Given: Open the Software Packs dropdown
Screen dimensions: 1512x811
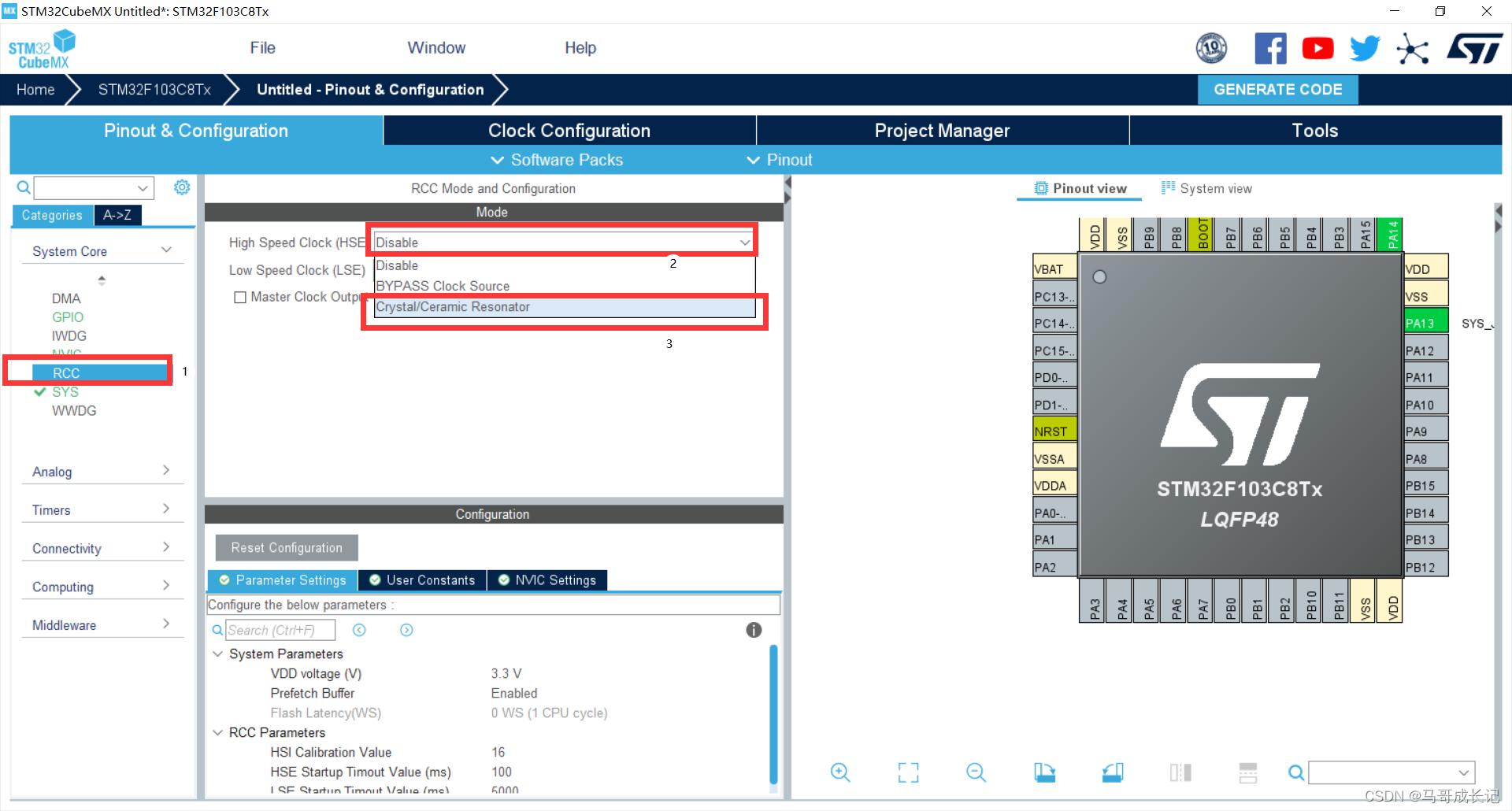Looking at the screenshot, I should (x=557, y=160).
